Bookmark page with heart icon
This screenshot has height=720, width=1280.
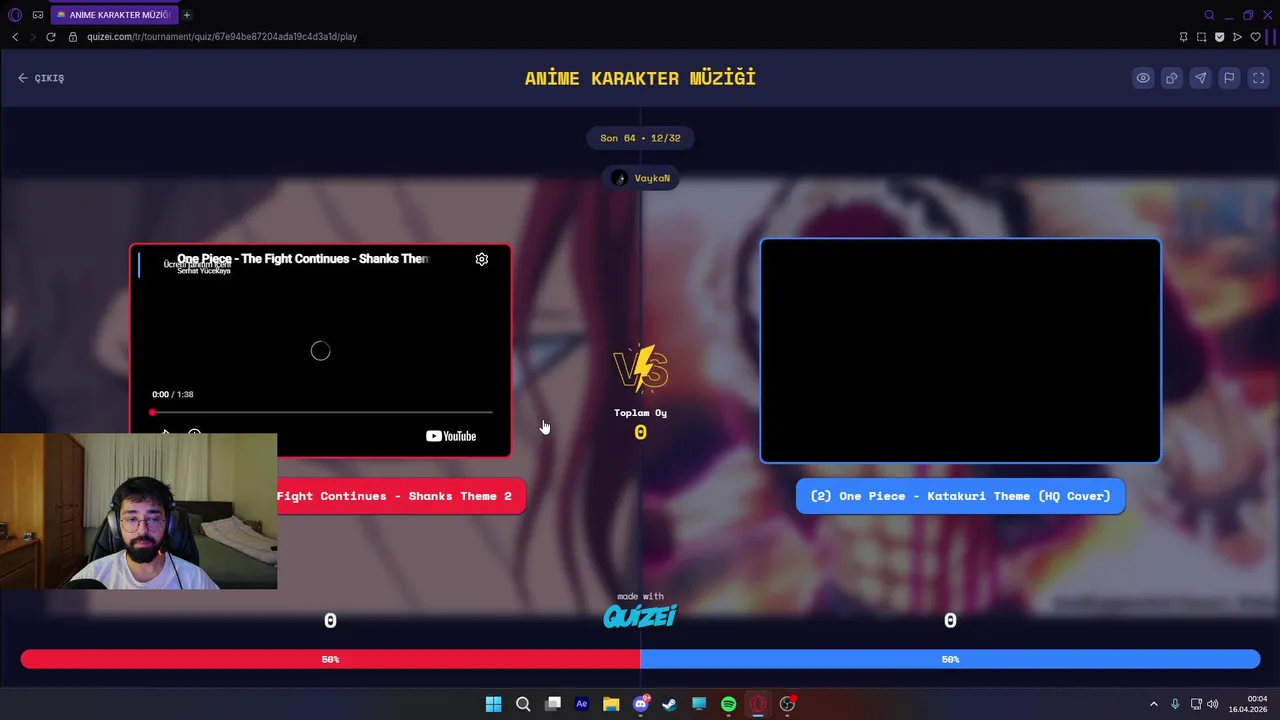(x=1256, y=37)
